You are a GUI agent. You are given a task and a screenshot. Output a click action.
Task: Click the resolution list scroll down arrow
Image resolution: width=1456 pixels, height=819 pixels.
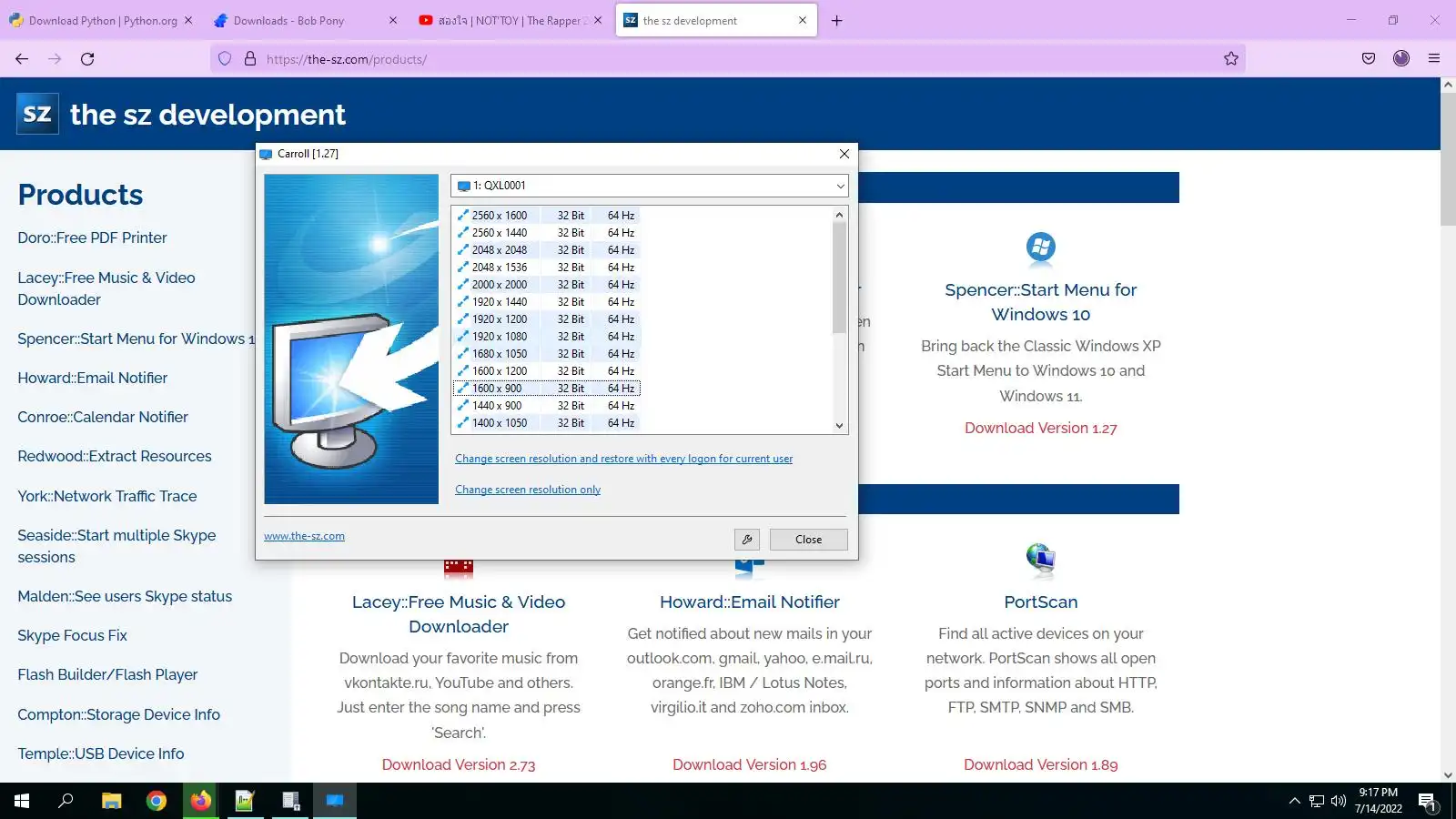pyautogui.click(x=839, y=425)
